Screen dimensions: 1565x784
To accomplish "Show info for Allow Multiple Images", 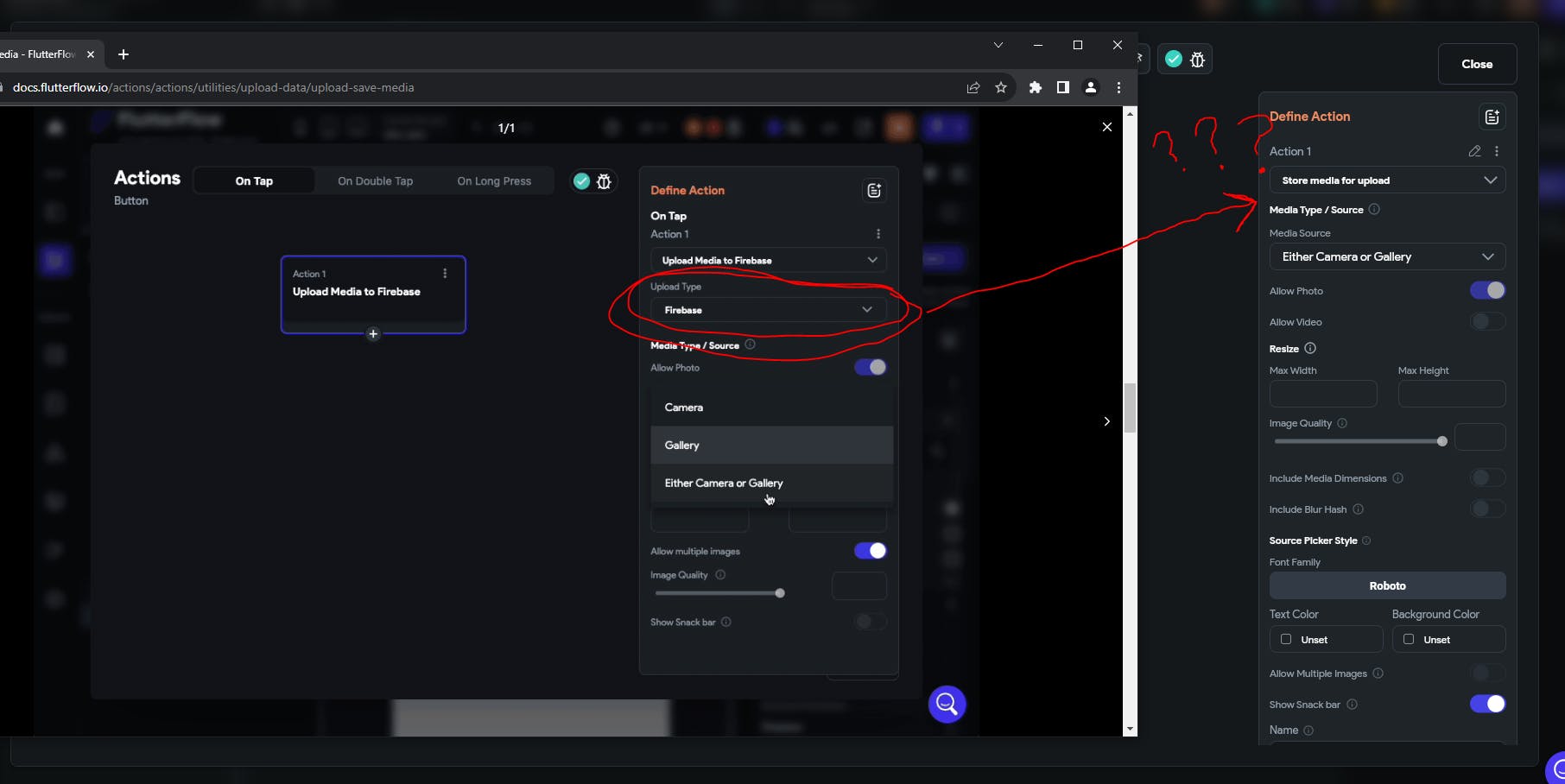I will [1378, 673].
